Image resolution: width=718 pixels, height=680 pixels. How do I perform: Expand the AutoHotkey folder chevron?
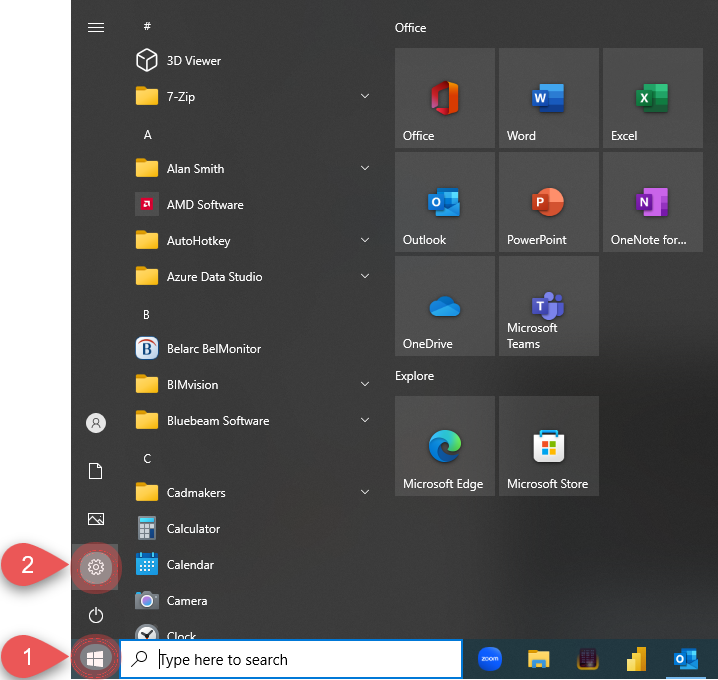365,240
